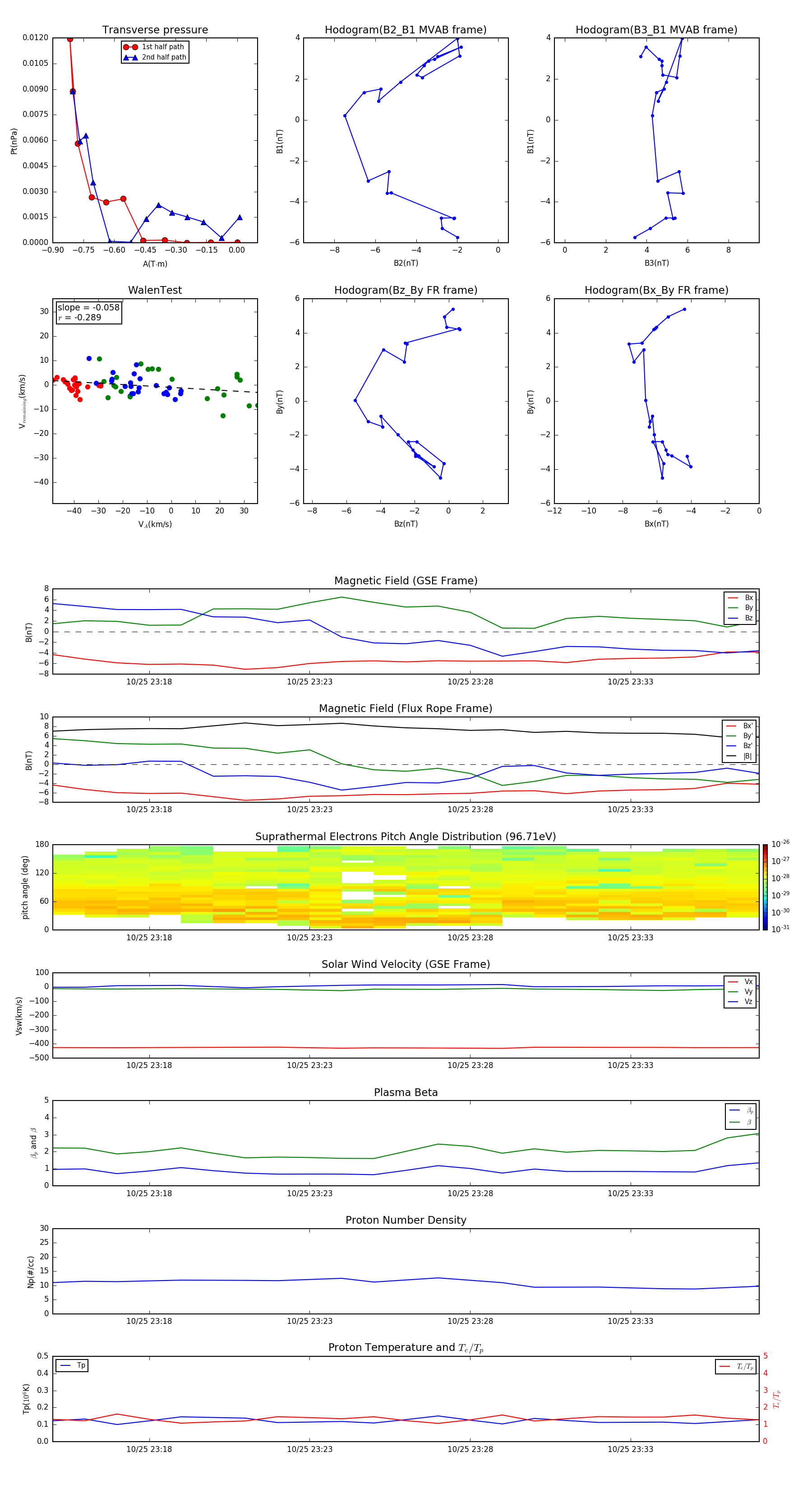Click the By' legend entry
This screenshot has height=1489, width=812.
click(x=740, y=736)
